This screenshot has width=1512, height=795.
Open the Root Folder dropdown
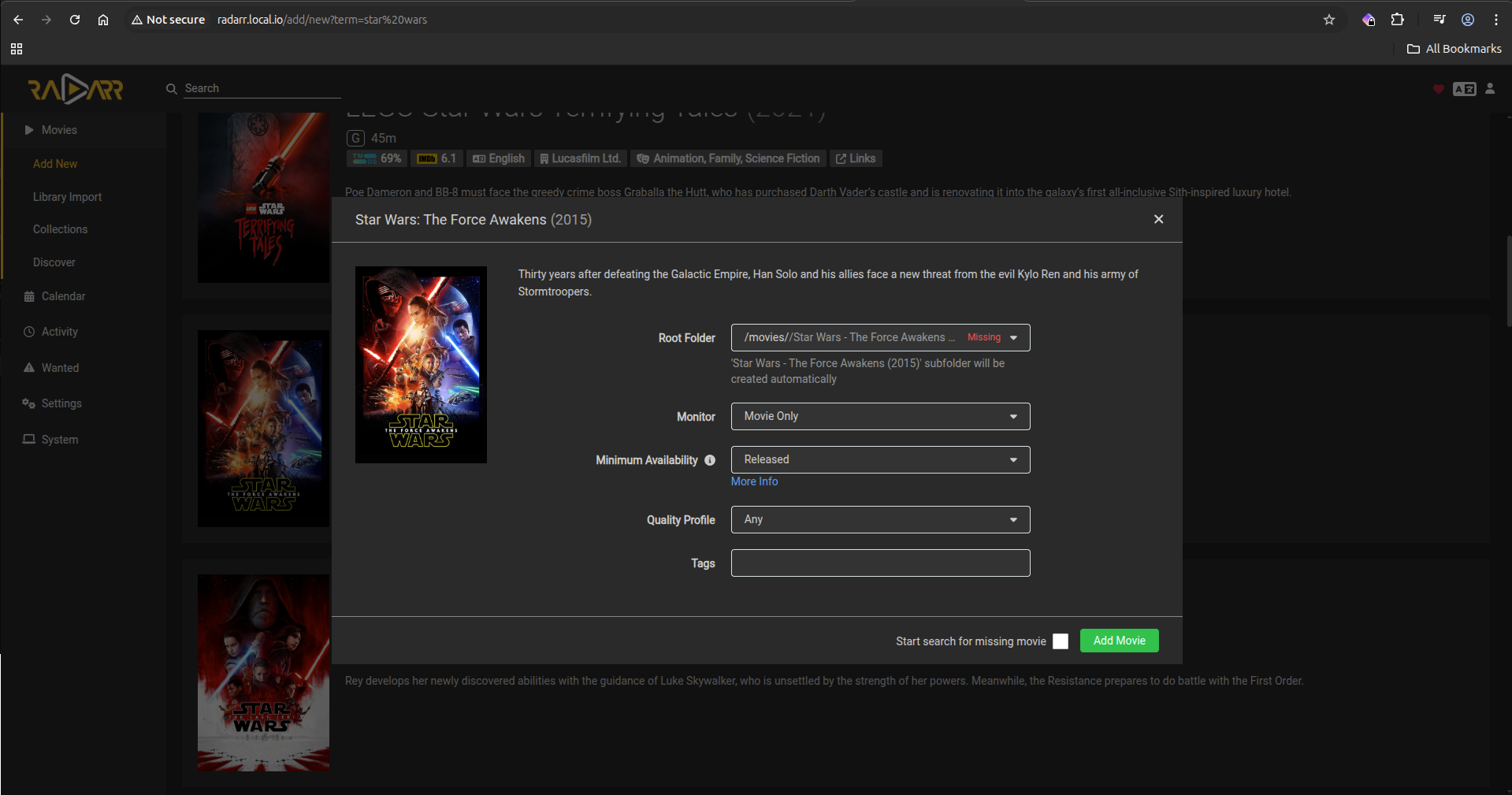880,337
